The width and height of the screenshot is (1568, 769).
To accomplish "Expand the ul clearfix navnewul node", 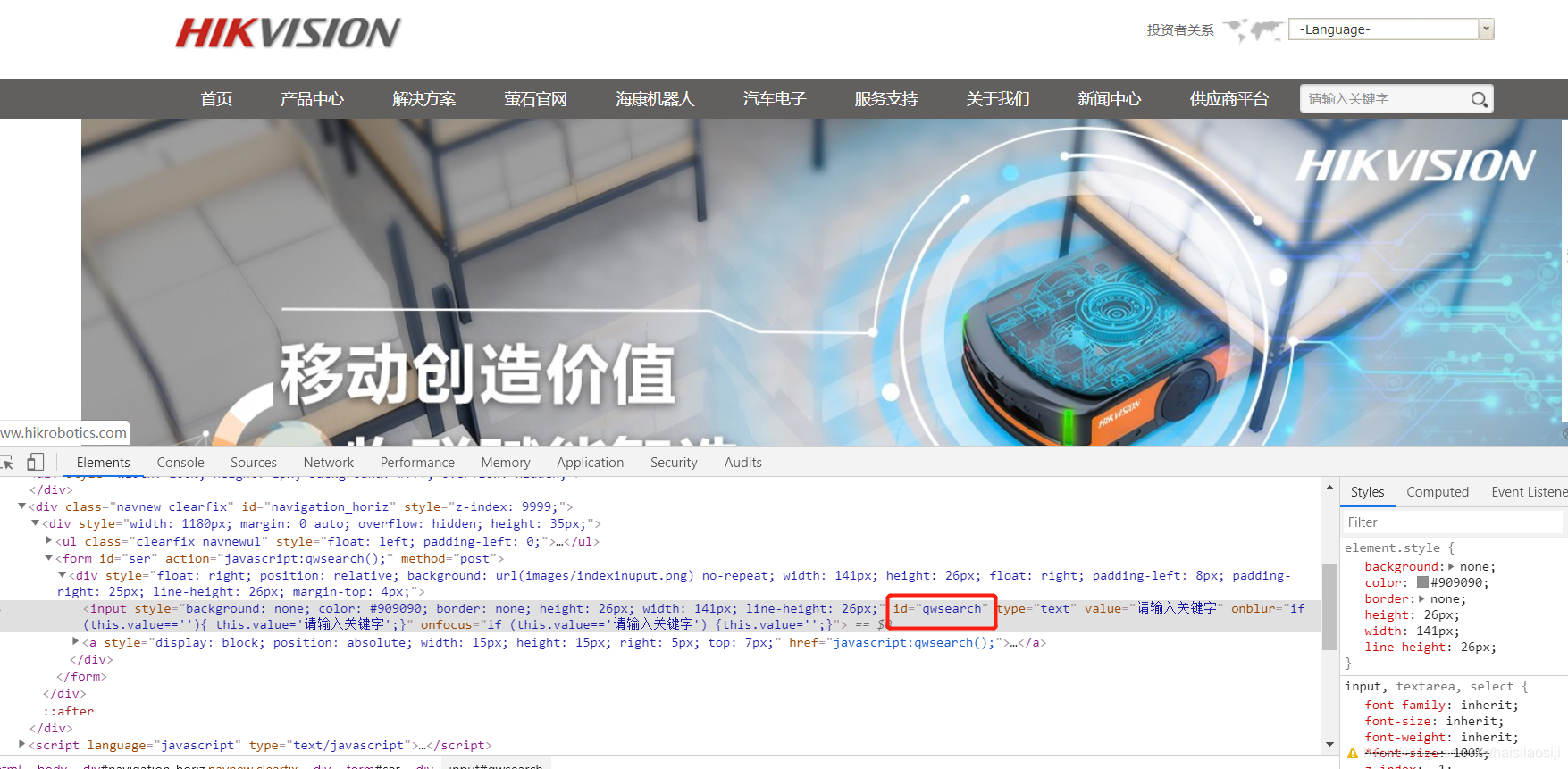I will tap(49, 541).
